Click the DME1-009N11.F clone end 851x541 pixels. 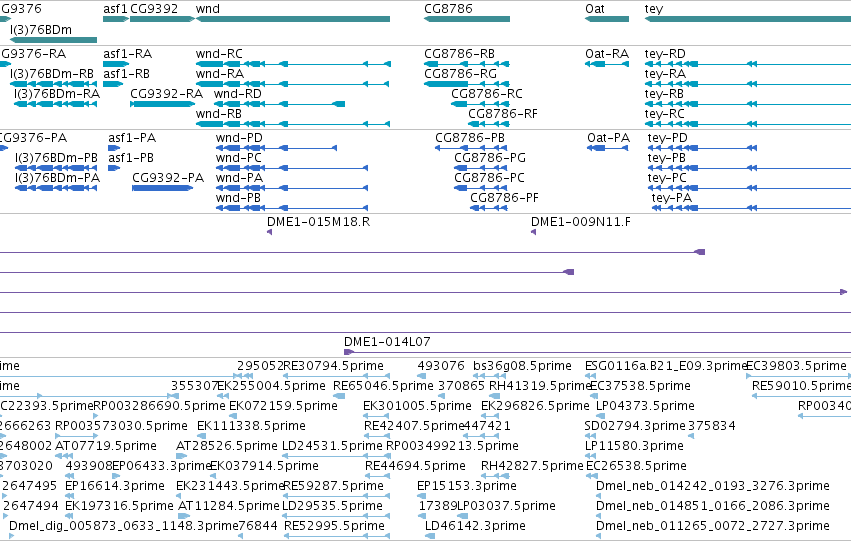[x=581, y=222]
